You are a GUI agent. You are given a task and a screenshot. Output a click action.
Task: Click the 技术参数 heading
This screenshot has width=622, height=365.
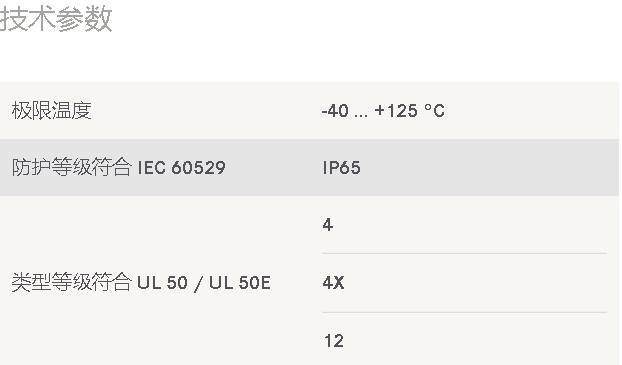tap(56, 19)
